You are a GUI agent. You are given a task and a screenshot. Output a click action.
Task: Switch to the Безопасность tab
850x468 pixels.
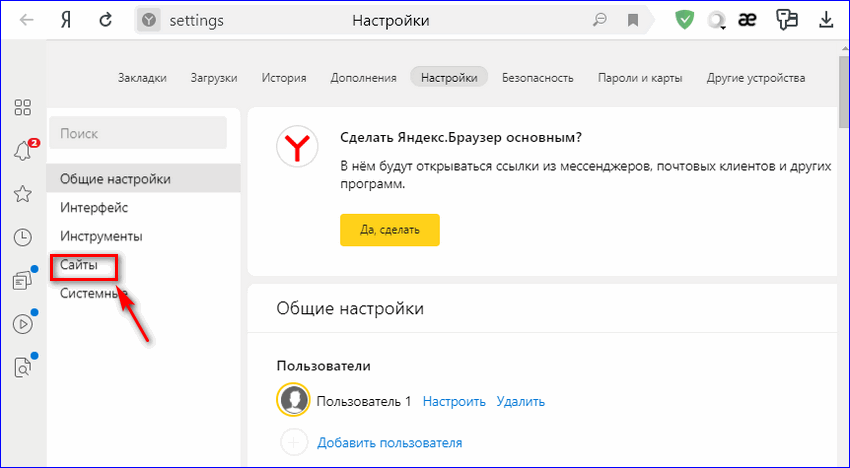[x=537, y=78]
